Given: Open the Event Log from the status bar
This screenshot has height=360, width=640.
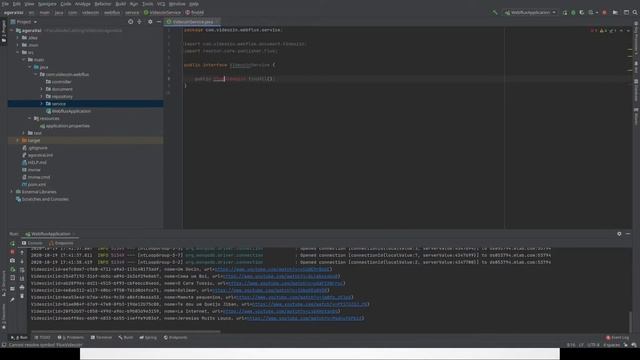Looking at the screenshot, I should (617, 338).
